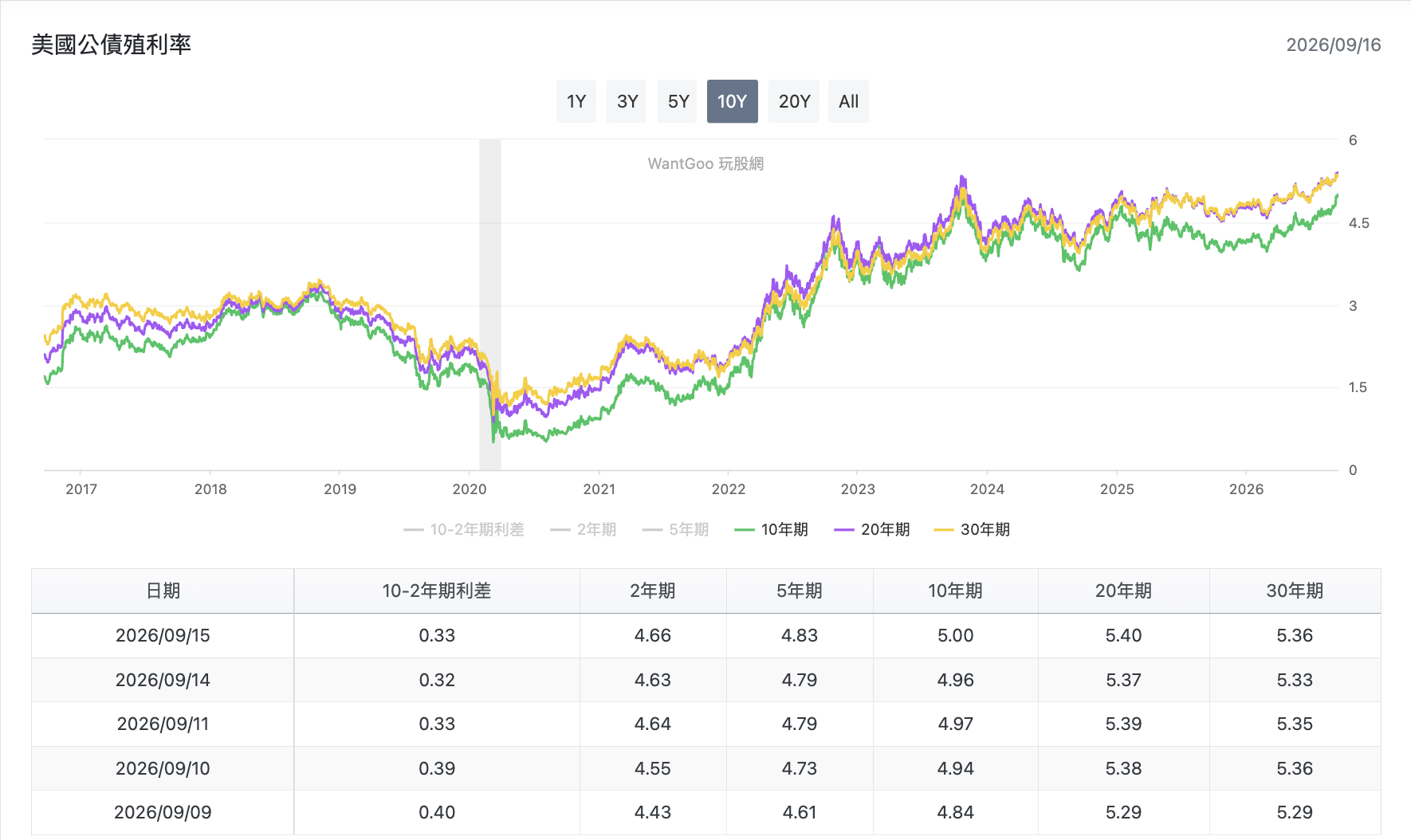The height and width of the screenshot is (840, 1411).
Task: Click the 2026/09/16 date label
Action: (1334, 45)
